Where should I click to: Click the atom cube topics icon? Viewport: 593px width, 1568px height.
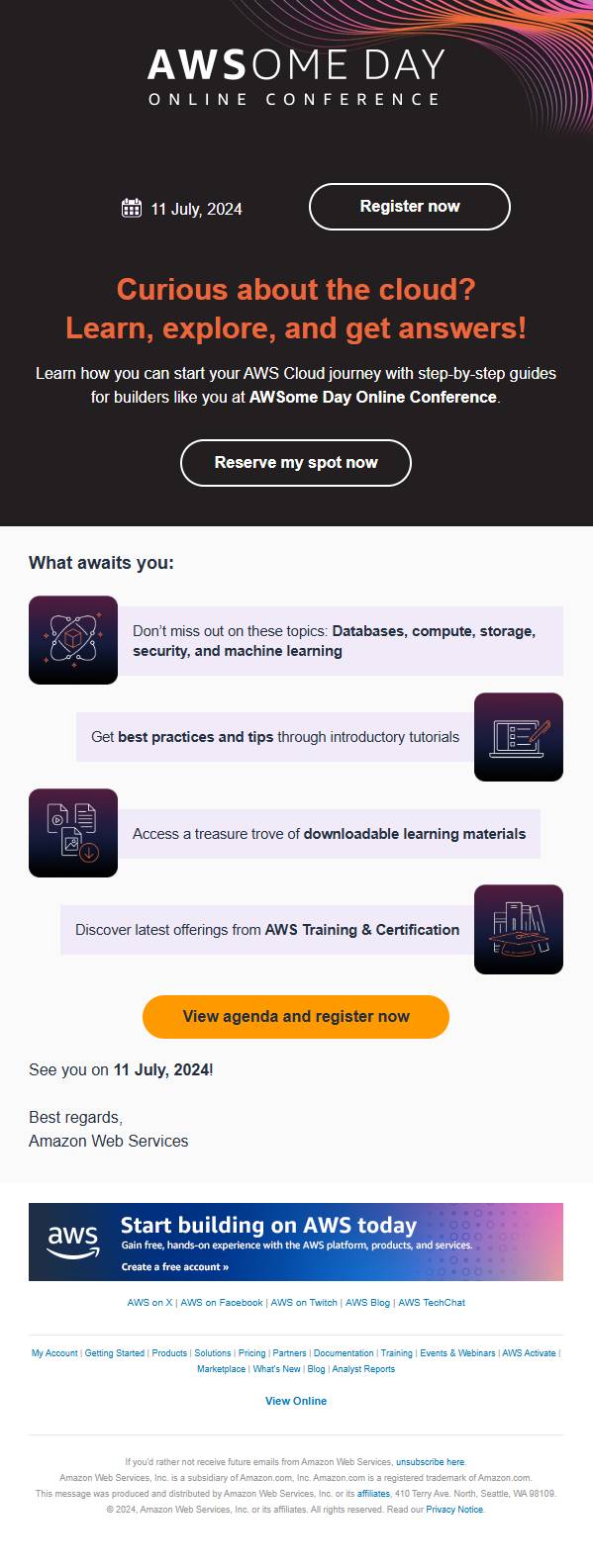tap(73, 640)
